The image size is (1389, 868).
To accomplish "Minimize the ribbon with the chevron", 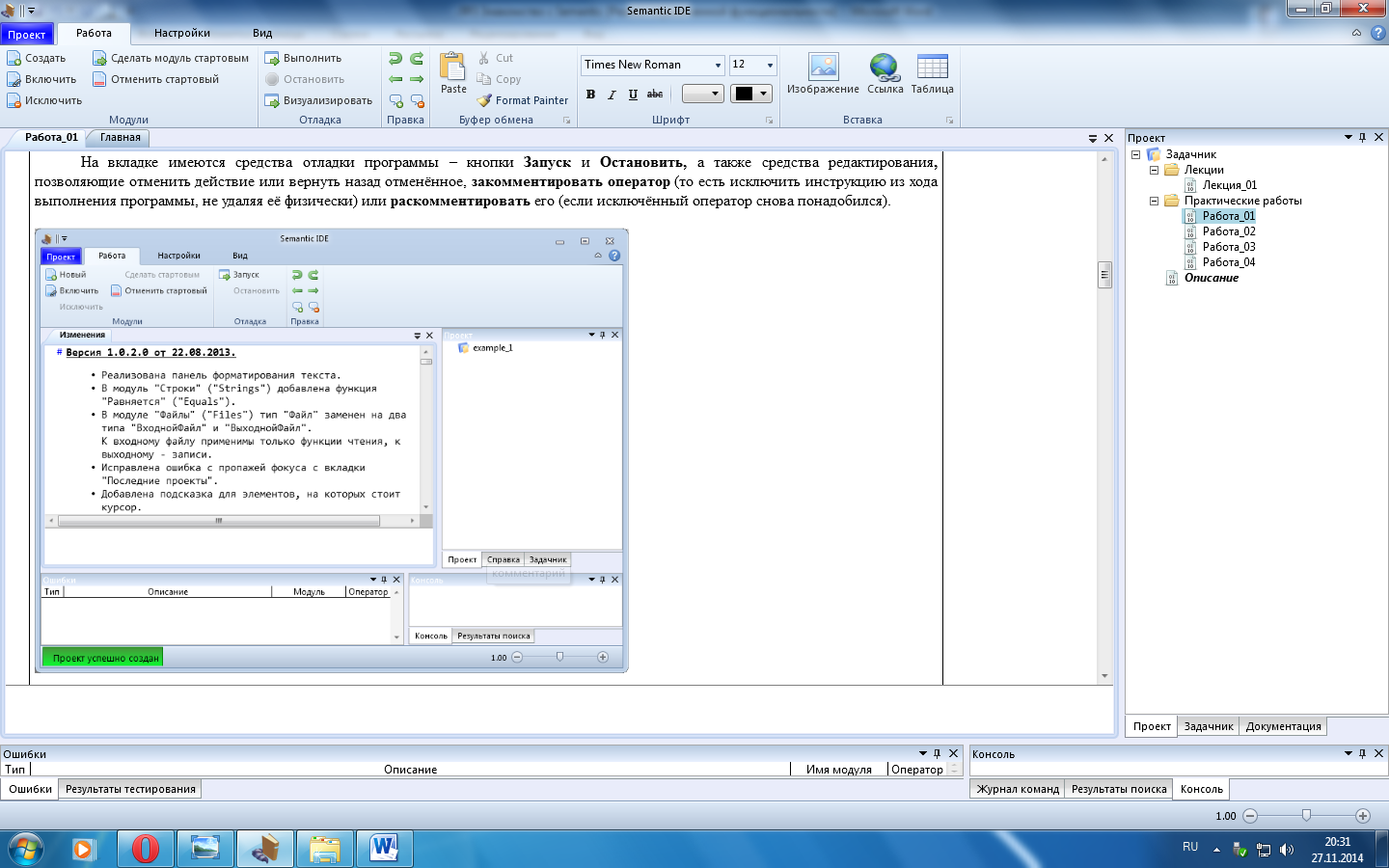I will click(1356, 33).
